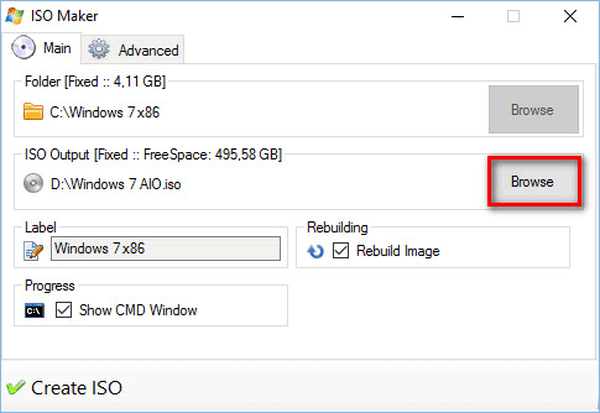Click the blue rebuild arrow icon

click(x=316, y=251)
